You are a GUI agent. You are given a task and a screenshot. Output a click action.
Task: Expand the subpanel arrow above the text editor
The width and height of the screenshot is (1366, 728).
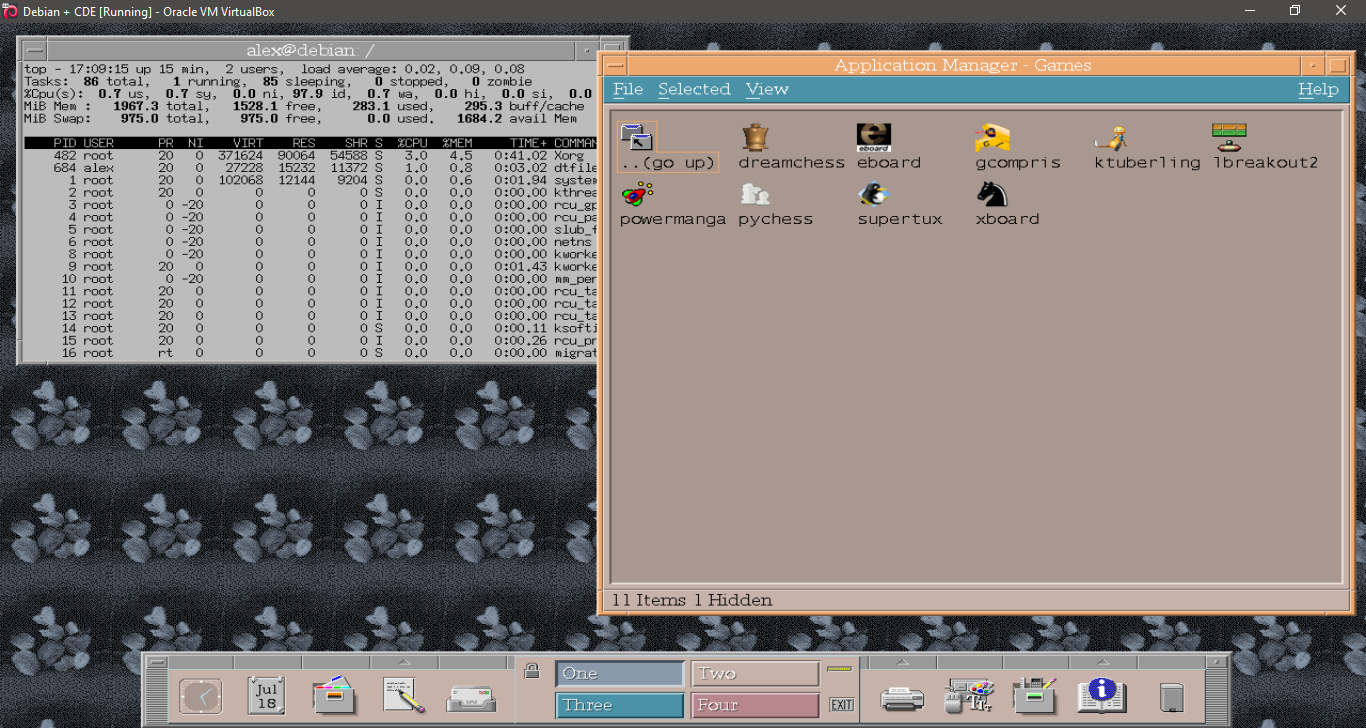(404, 662)
